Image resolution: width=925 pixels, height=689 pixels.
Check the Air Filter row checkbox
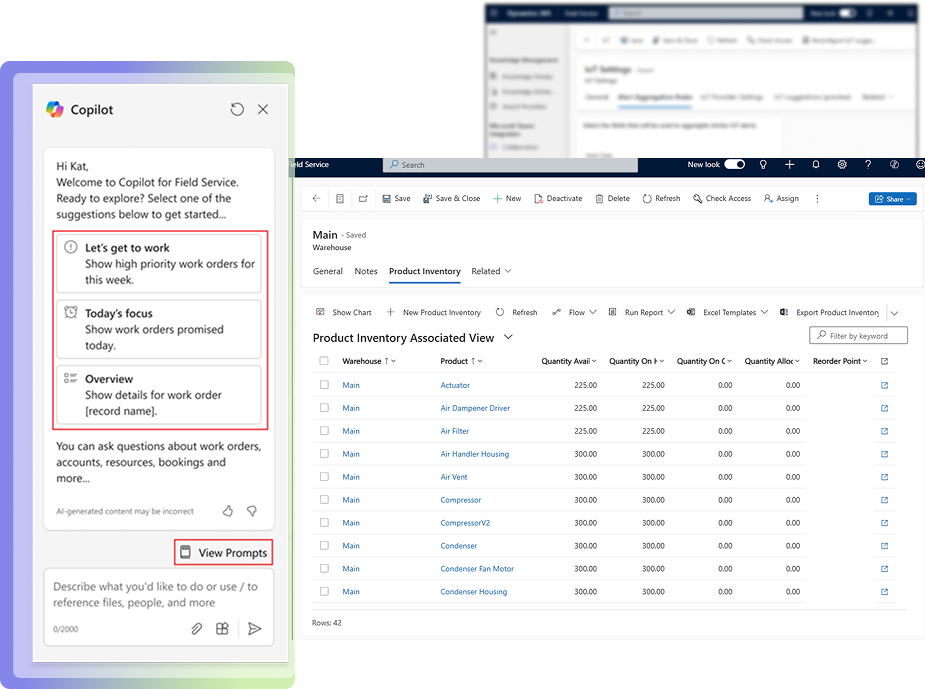pyautogui.click(x=324, y=431)
